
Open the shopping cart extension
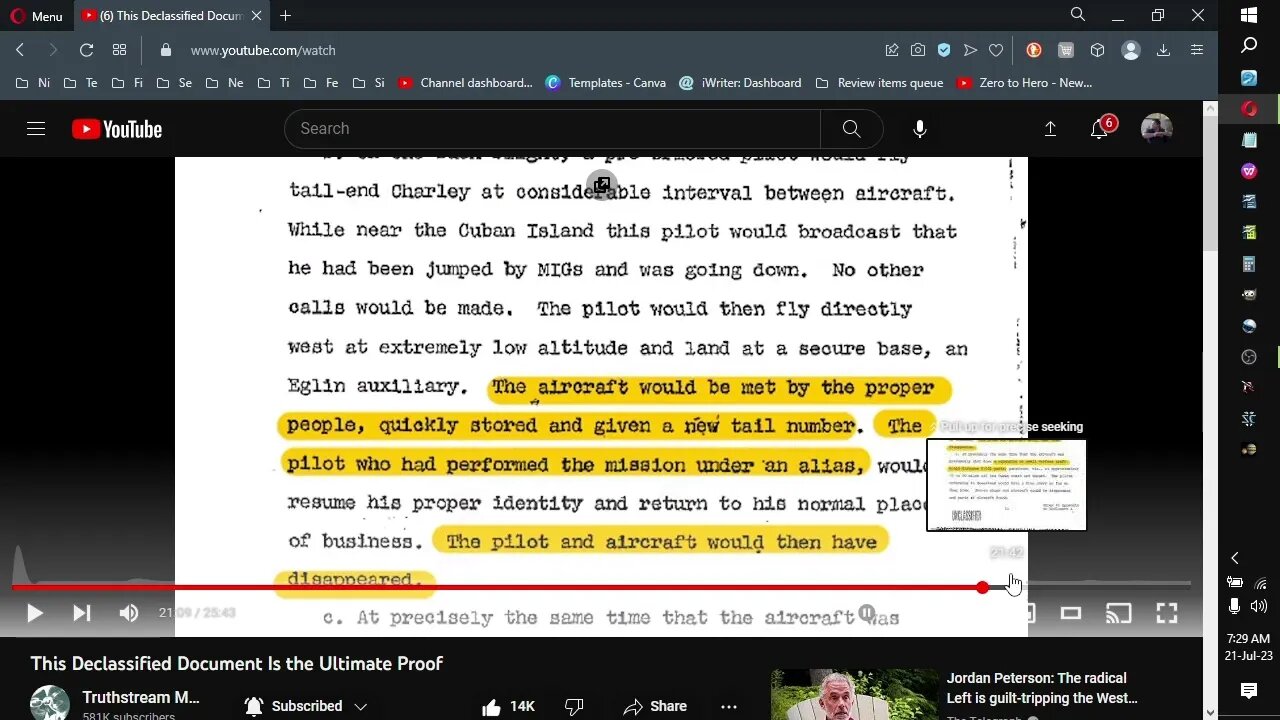point(1066,50)
